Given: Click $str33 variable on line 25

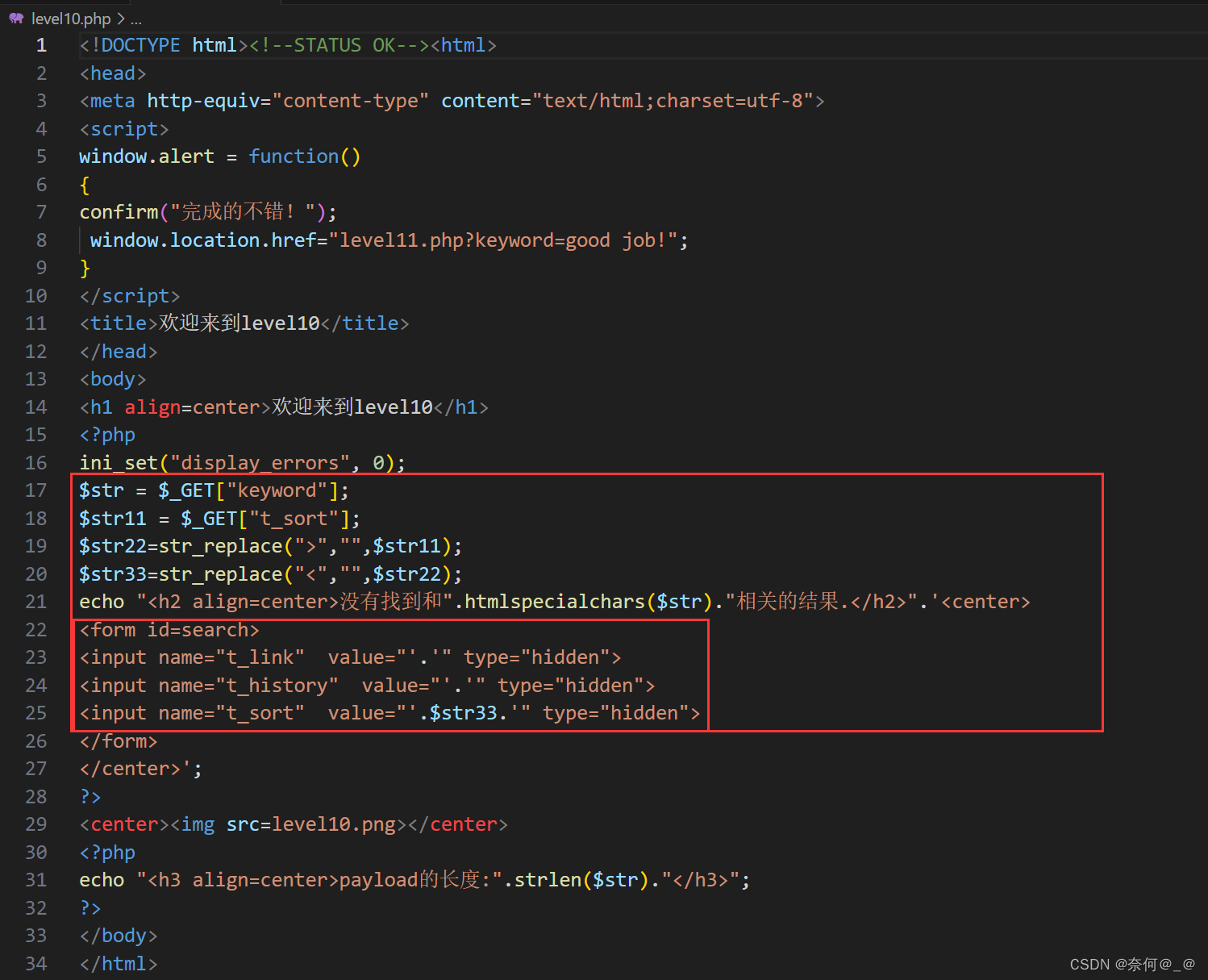Looking at the screenshot, I should [x=464, y=713].
